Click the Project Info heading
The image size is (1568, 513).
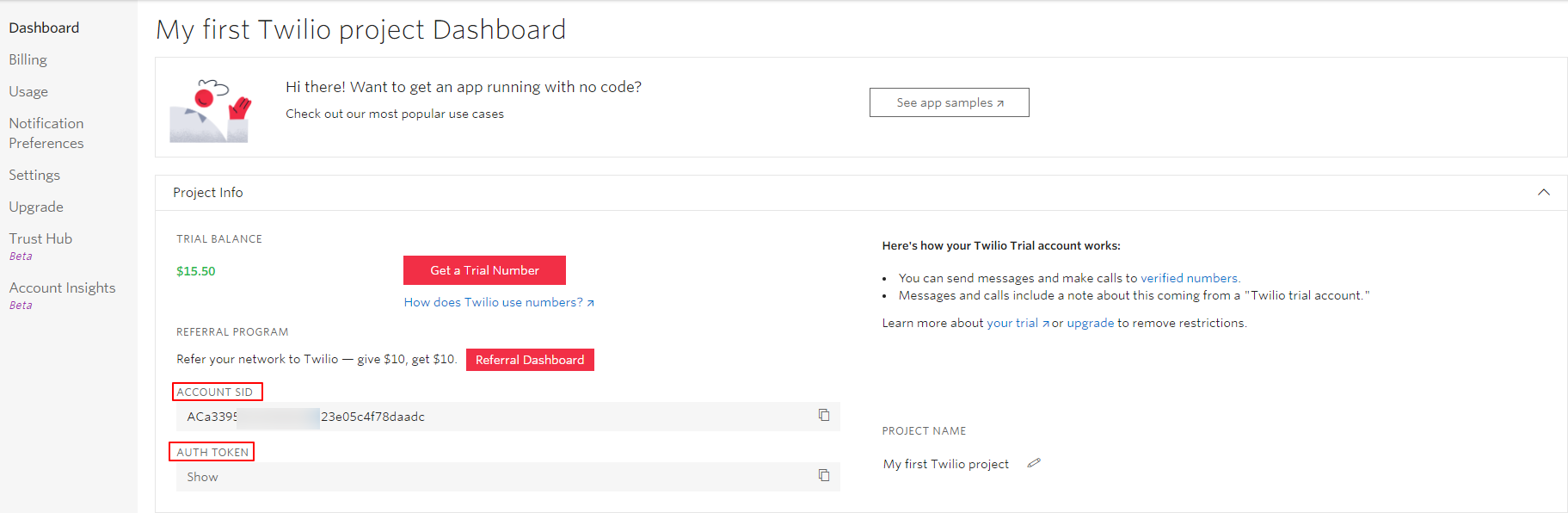[x=208, y=193]
